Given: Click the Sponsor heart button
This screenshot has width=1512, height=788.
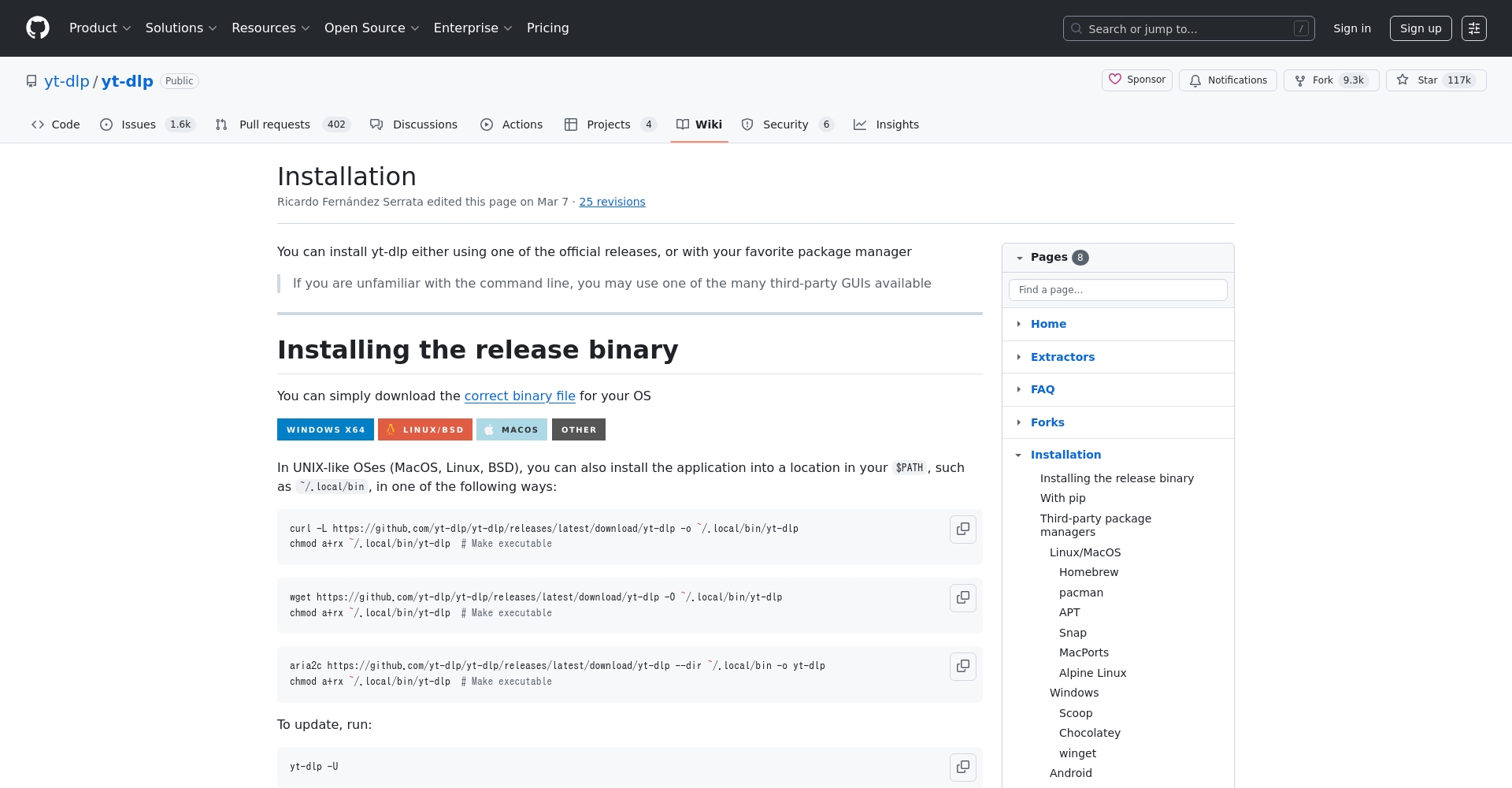Looking at the screenshot, I should [1136, 80].
